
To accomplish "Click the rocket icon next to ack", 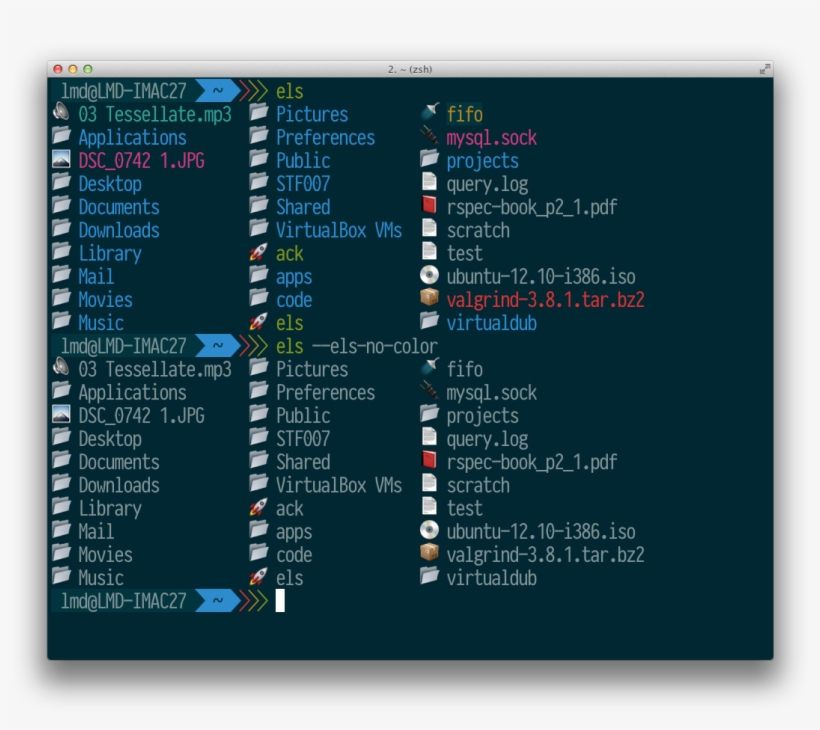I will pyautogui.click(x=258, y=253).
